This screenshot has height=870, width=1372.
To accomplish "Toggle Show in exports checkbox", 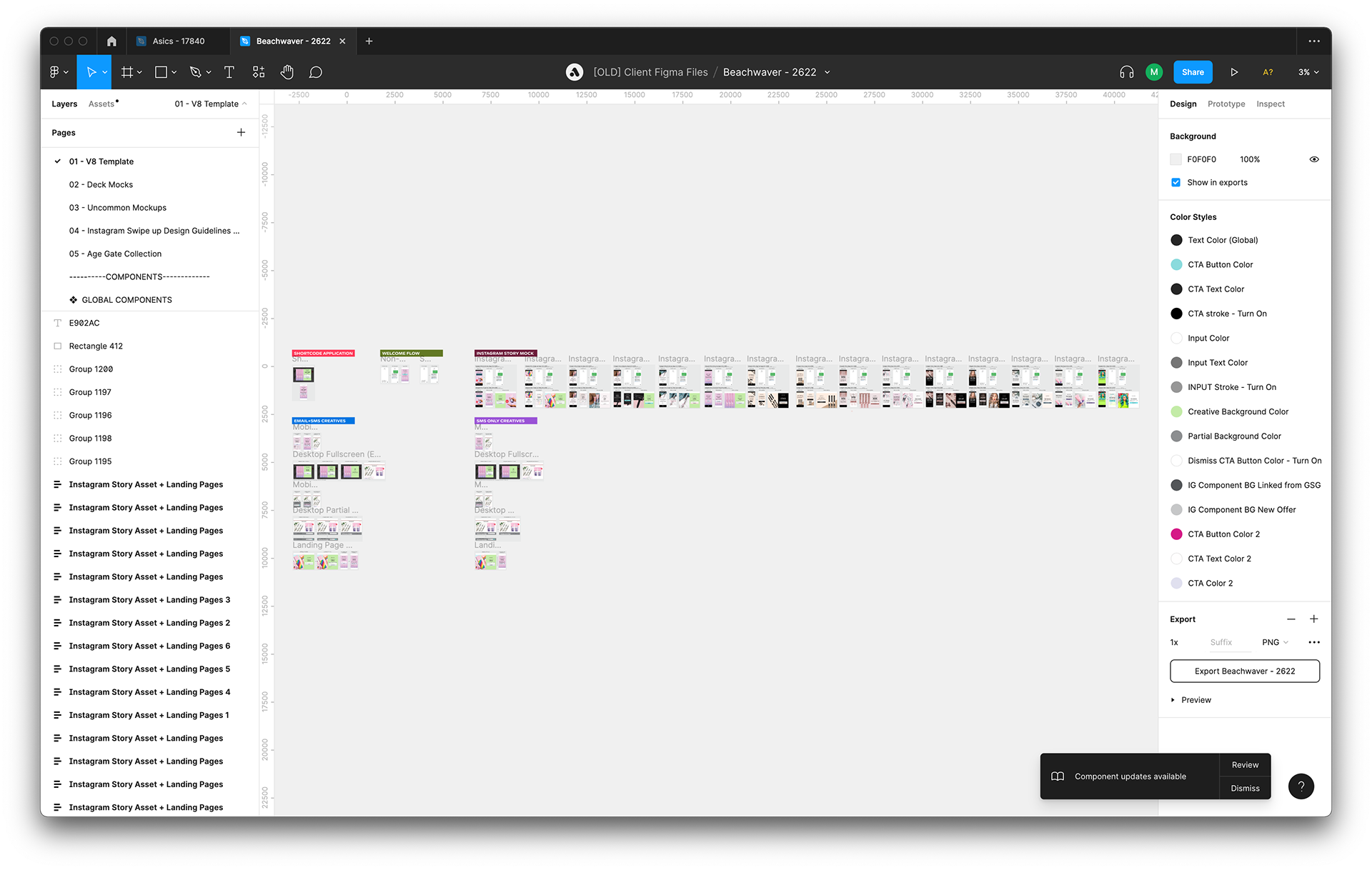I will point(1175,182).
